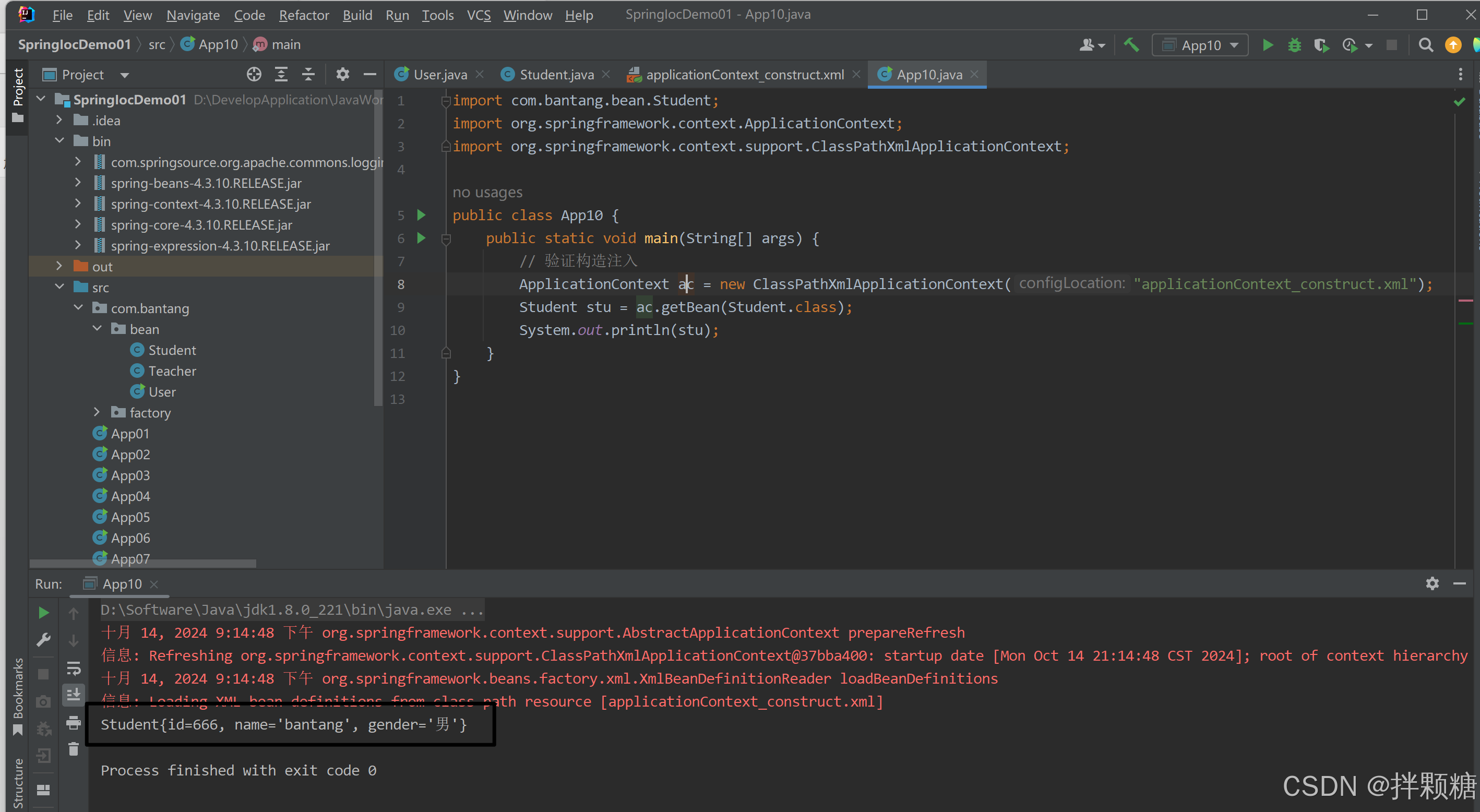The image size is (1480, 812).
Task: Click rerun button in Run panel
Action: coord(44,613)
